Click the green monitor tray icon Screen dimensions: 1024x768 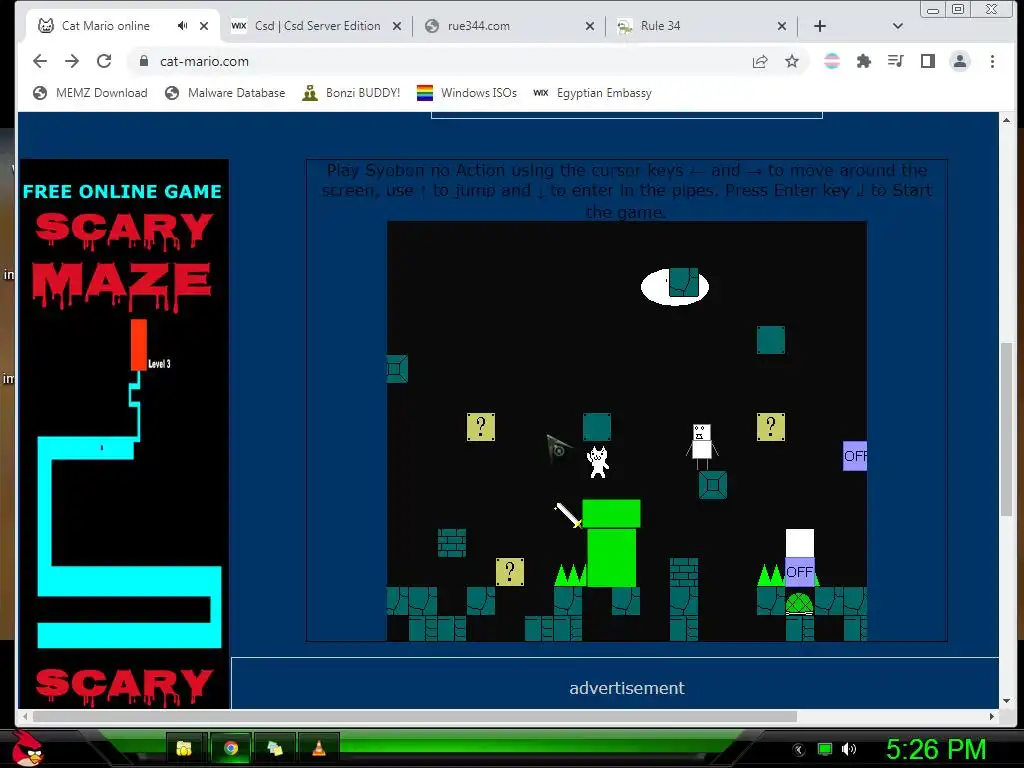point(825,749)
